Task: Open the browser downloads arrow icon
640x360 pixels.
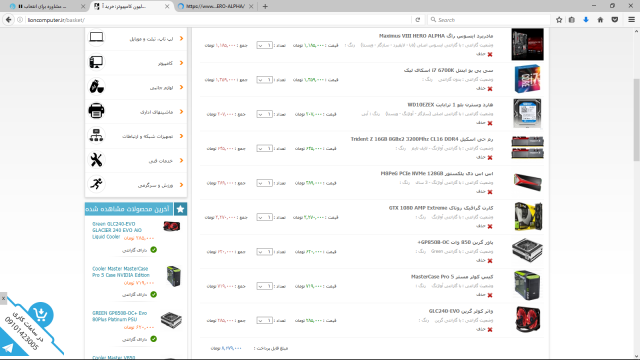Action: pyautogui.click(x=586, y=20)
